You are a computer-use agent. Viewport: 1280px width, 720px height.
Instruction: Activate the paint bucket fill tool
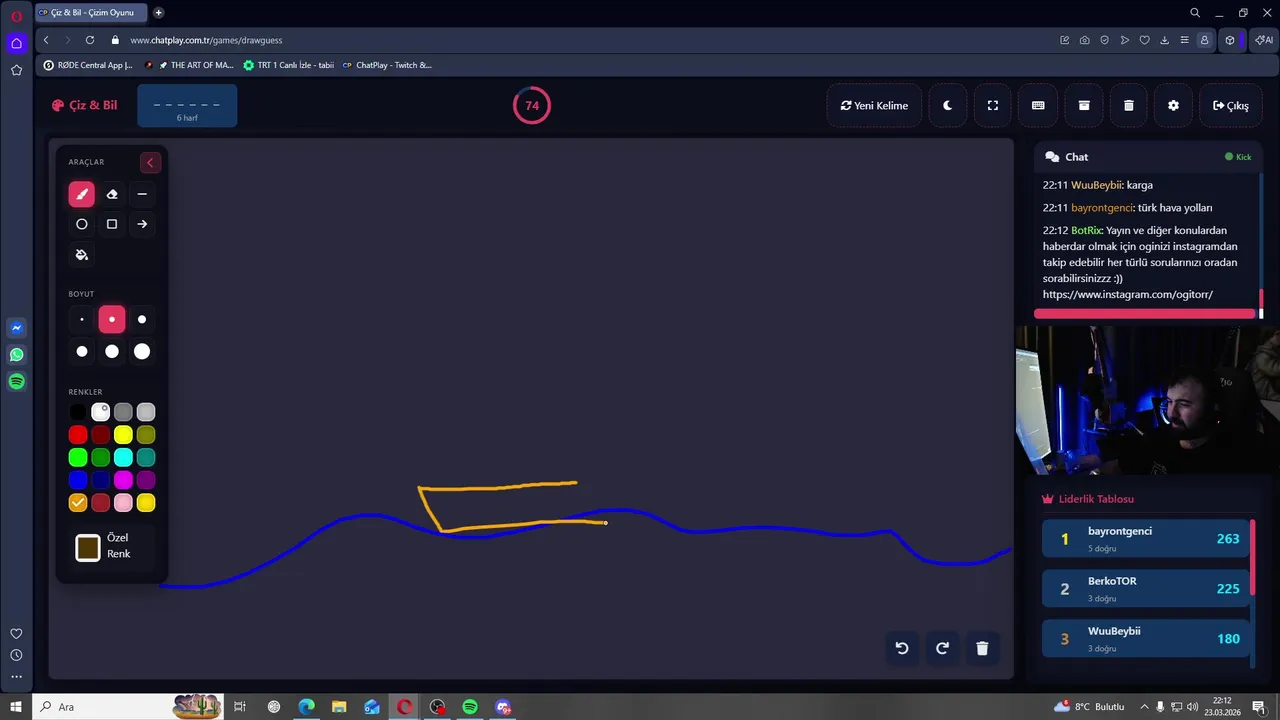[82, 255]
